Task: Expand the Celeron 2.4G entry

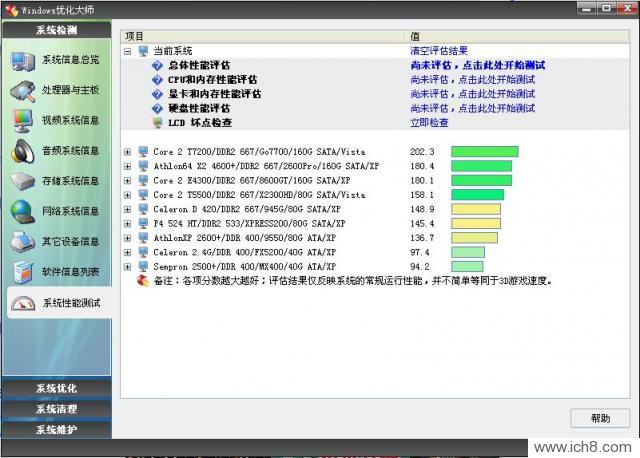Action: 128,252
